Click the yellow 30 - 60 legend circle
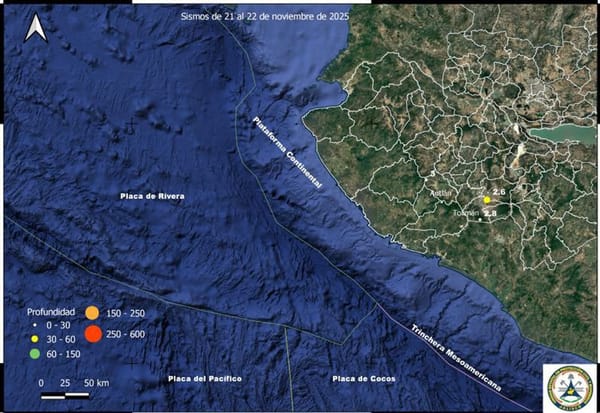The width and height of the screenshot is (600, 413). click(x=34, y=339)
